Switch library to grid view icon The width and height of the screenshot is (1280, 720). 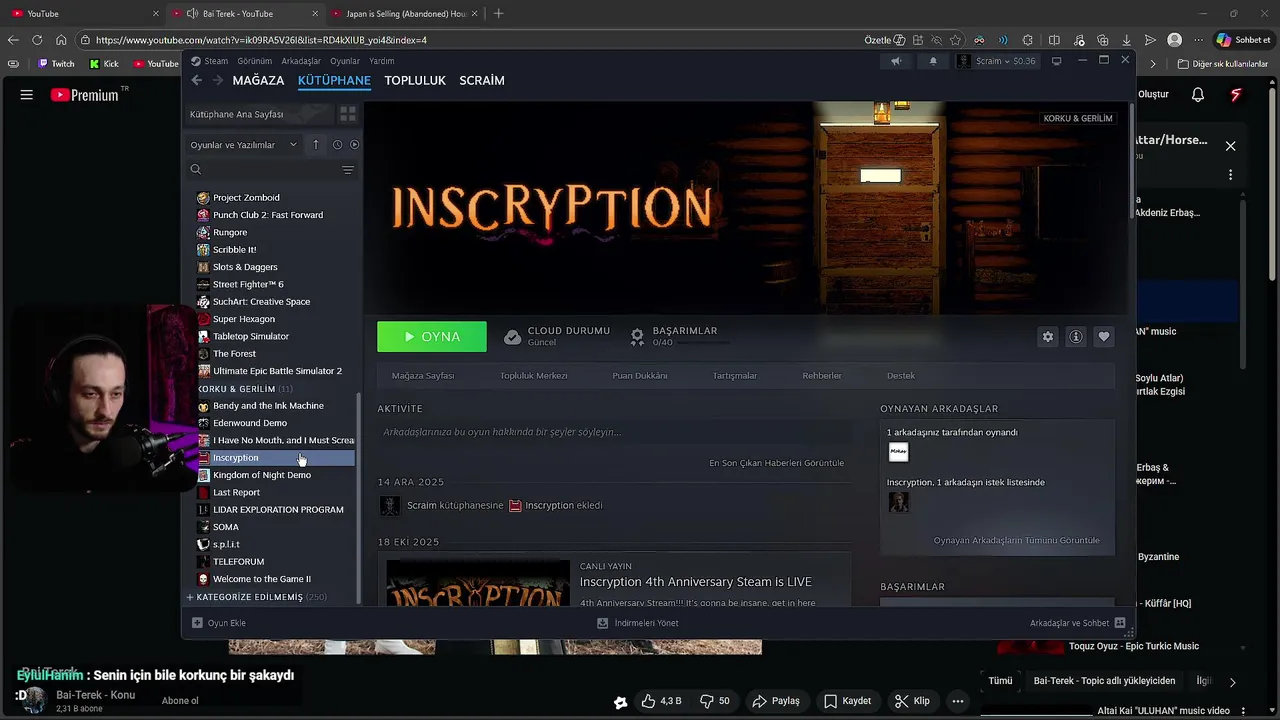pos(347,114)
